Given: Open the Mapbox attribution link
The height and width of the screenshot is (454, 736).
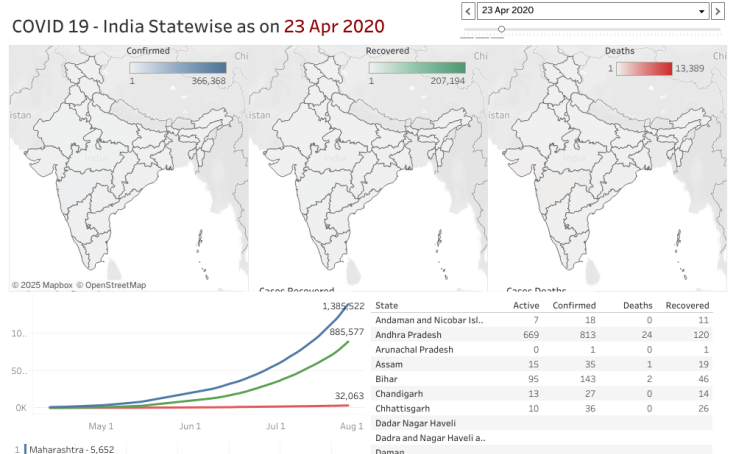Looking at the screenshot, I should pos(47,285).
